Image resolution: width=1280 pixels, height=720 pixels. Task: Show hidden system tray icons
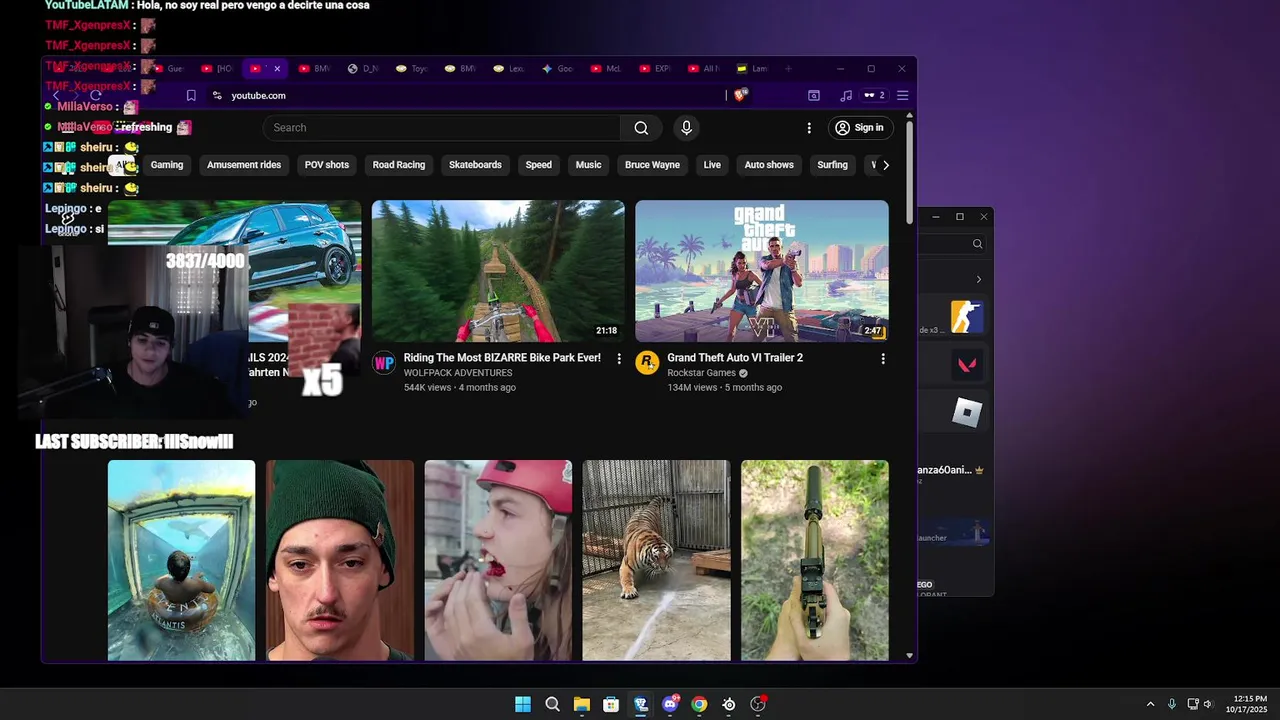click(1150, 704)
